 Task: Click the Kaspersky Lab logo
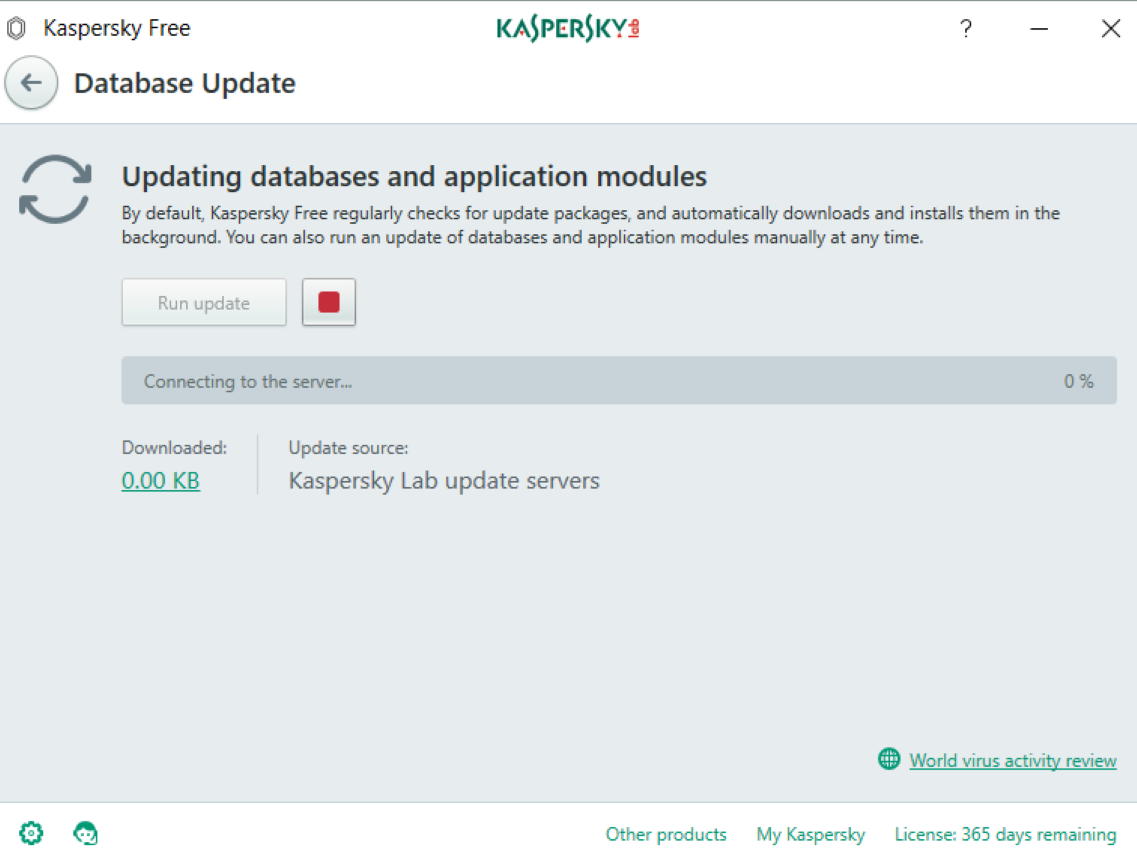tap(567, 28)
